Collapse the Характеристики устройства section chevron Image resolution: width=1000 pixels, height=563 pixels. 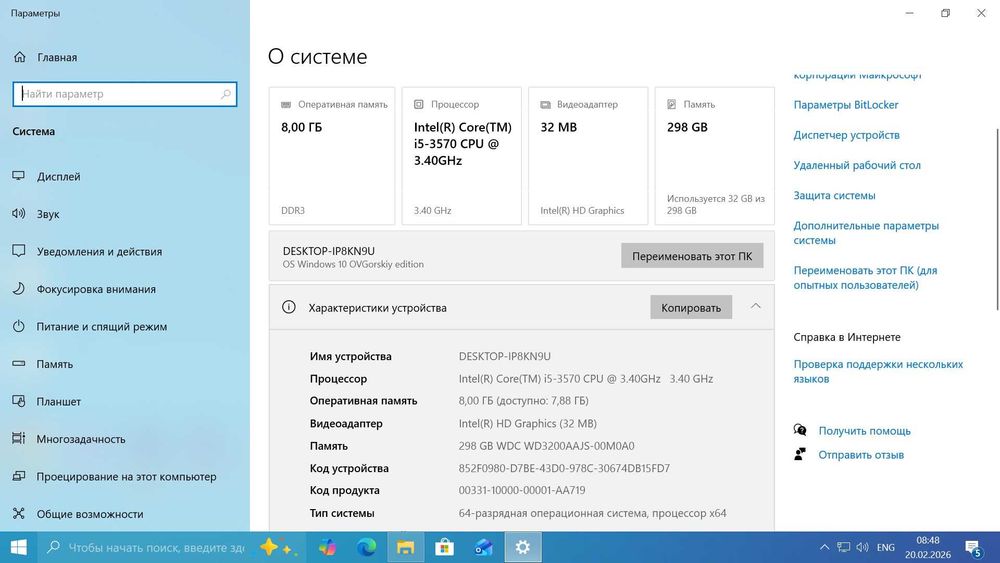[x=756, y=307]
